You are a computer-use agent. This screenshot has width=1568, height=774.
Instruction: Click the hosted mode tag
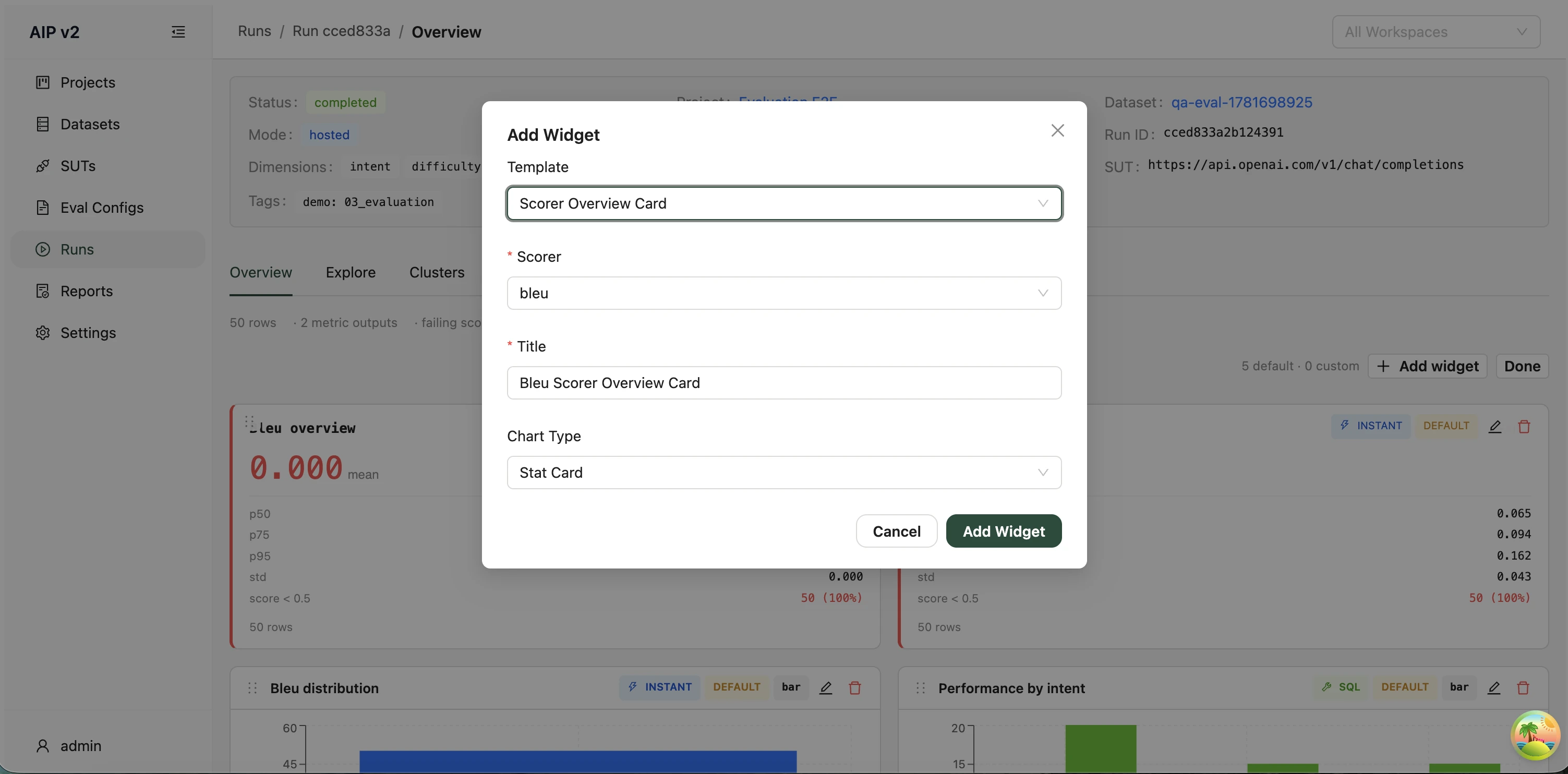click(x=329, y=135)
